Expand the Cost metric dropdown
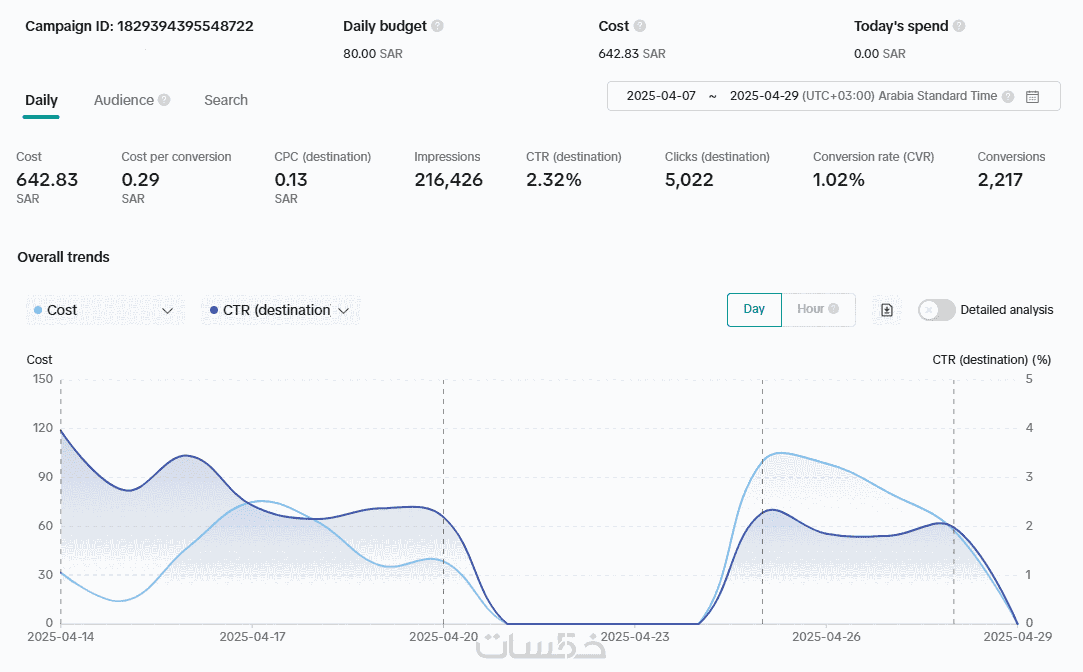Viewport: 1083px width, 672px height. point(168,310)
